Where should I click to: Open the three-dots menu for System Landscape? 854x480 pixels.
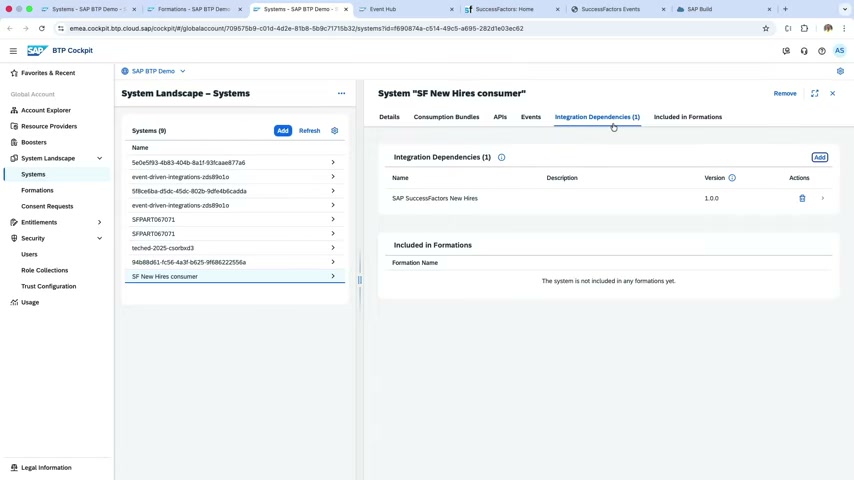coord(341,93)
